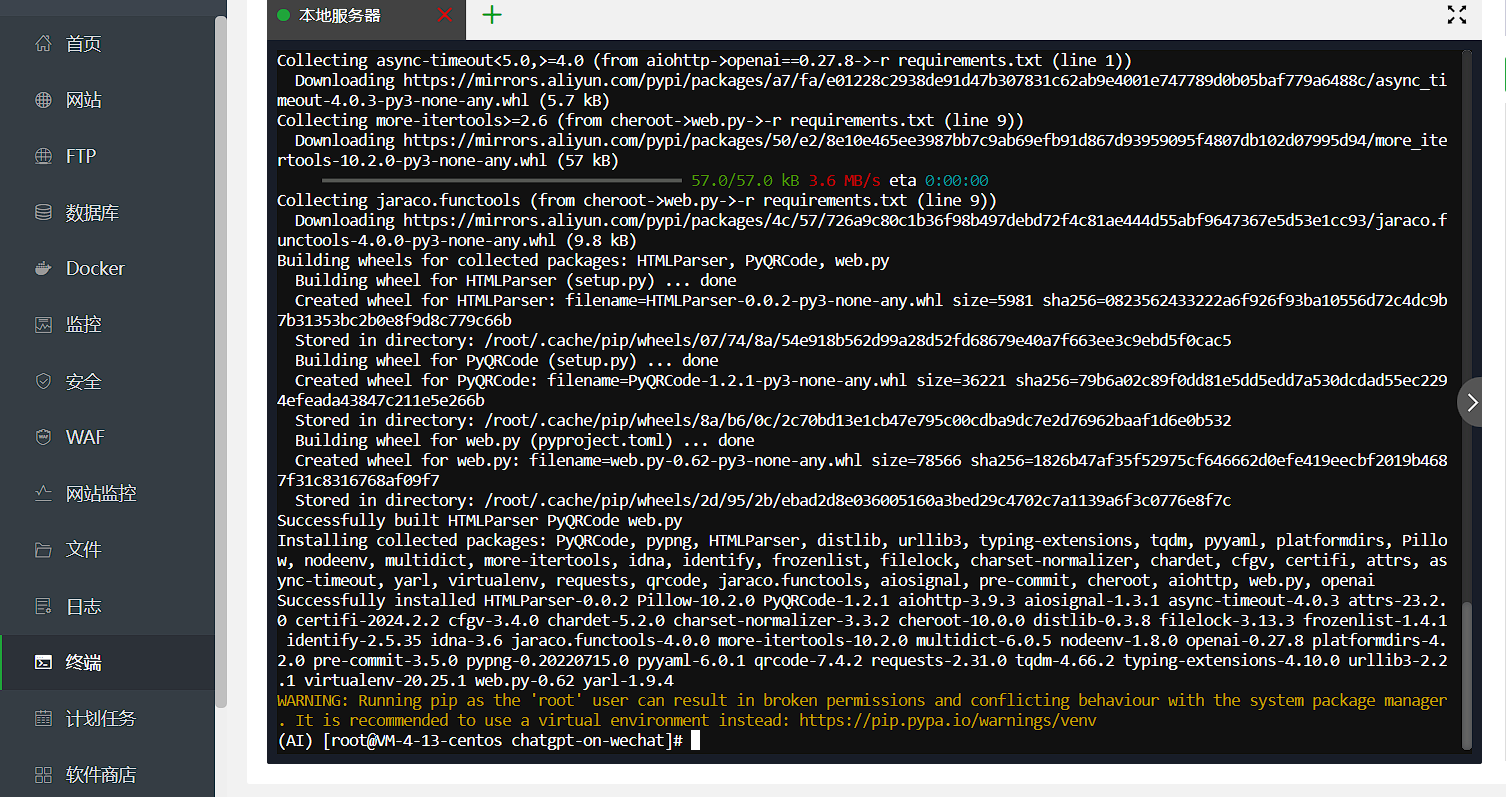Toggle fullscreen terminal with expand icon
The image size is (1506, 797).
click(x=1457, y=14)
